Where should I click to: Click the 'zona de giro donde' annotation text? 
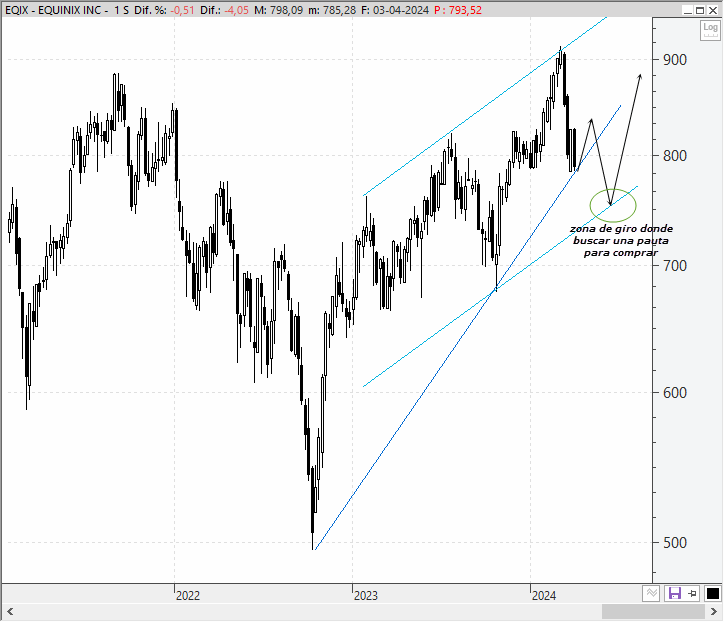coord(621,229)
